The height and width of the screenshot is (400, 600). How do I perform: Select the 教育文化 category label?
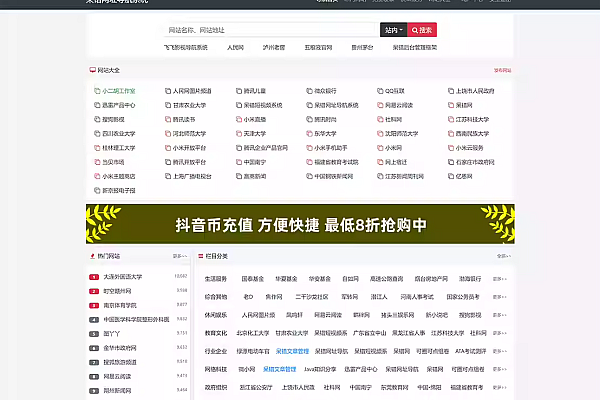click(216, 333)
